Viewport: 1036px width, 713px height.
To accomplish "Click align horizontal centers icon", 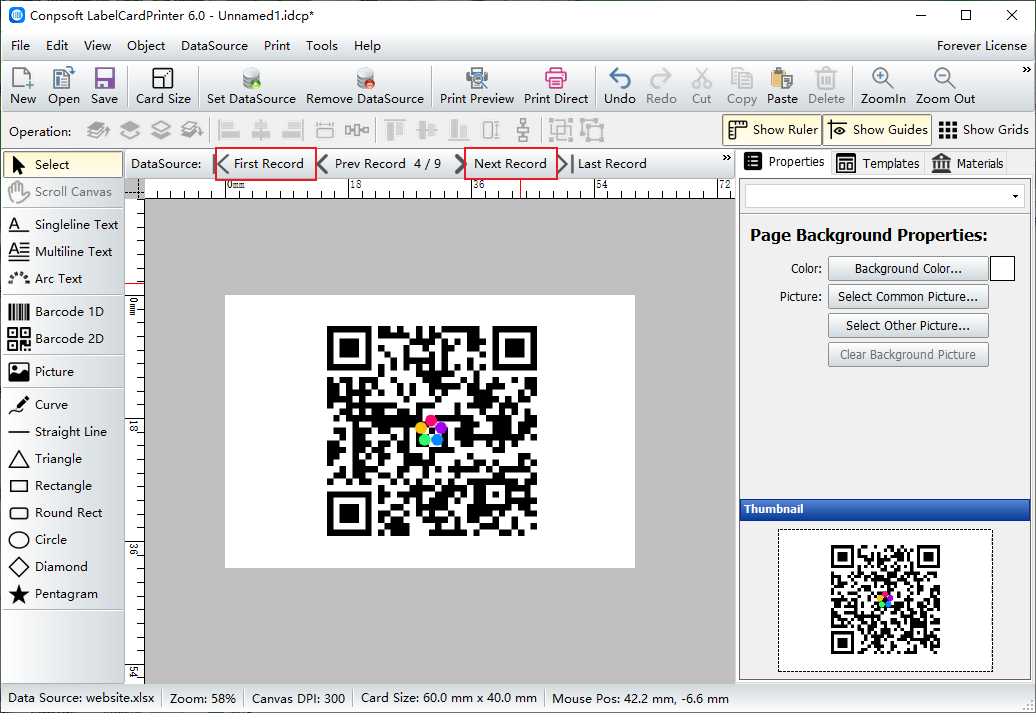I will [261, 130].
